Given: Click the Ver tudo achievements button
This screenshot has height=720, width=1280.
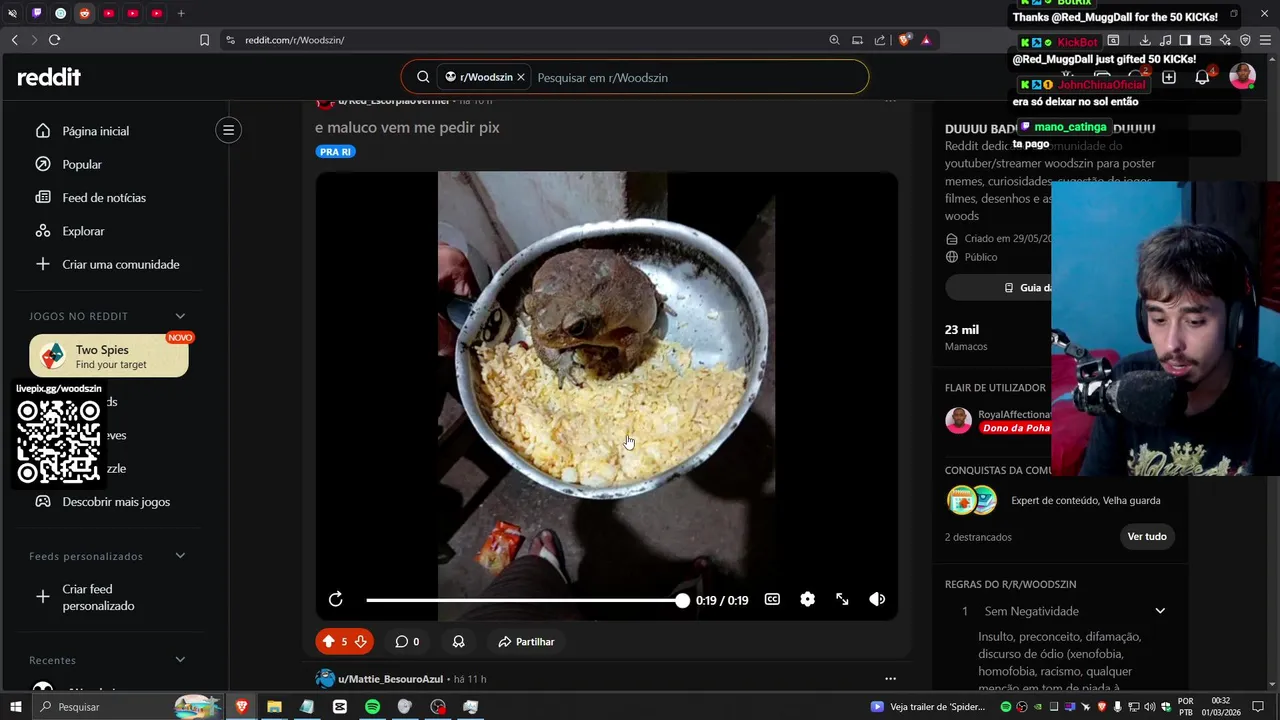Looking at the screenshot, I should click(x=1147, y=537).
